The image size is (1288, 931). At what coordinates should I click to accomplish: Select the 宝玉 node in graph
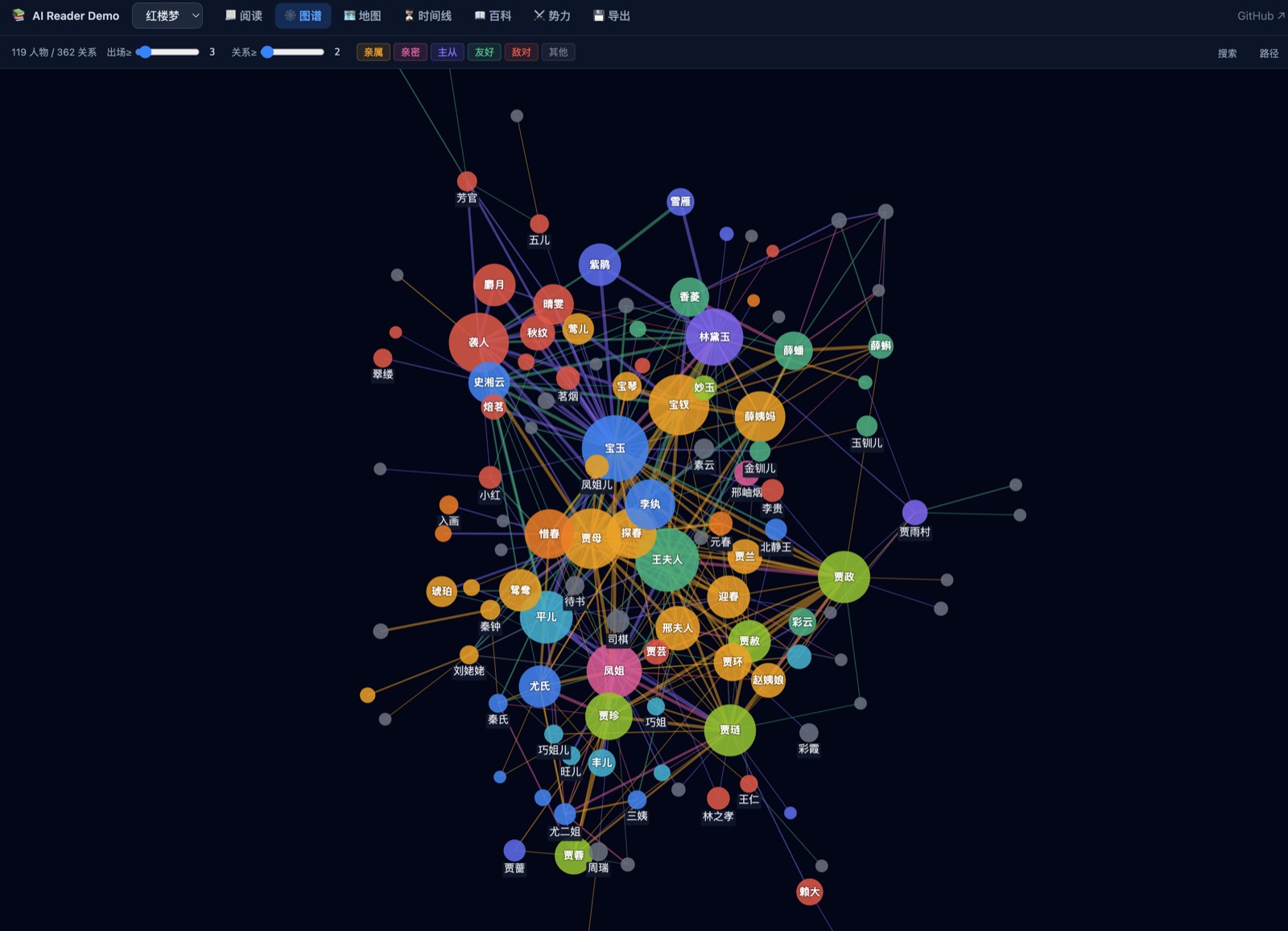(615, 448)
